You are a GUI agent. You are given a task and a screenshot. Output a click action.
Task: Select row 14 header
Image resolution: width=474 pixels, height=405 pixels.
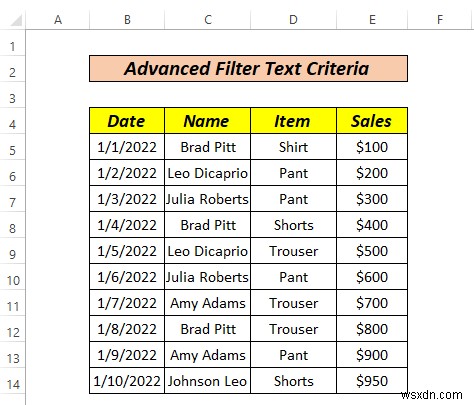click(13, 384)
